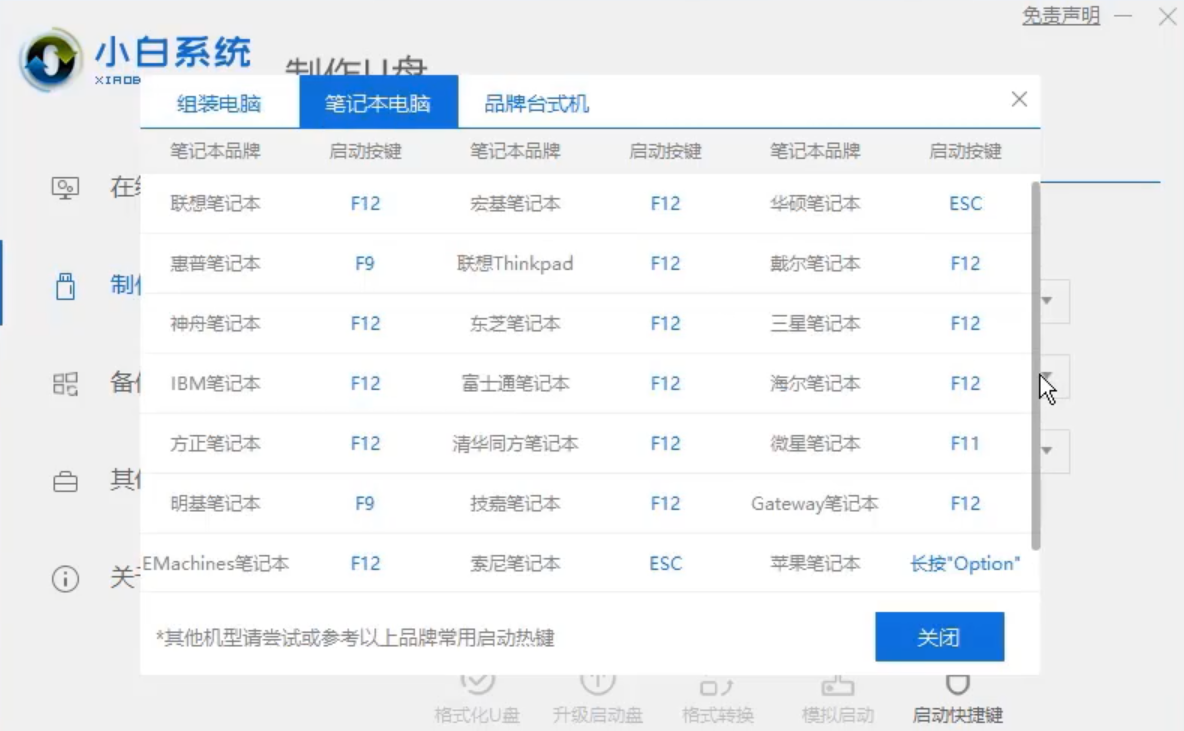Click the info circle icon in sidebar
Screen dimensions: 1184x731
click(x=66, y=579)
